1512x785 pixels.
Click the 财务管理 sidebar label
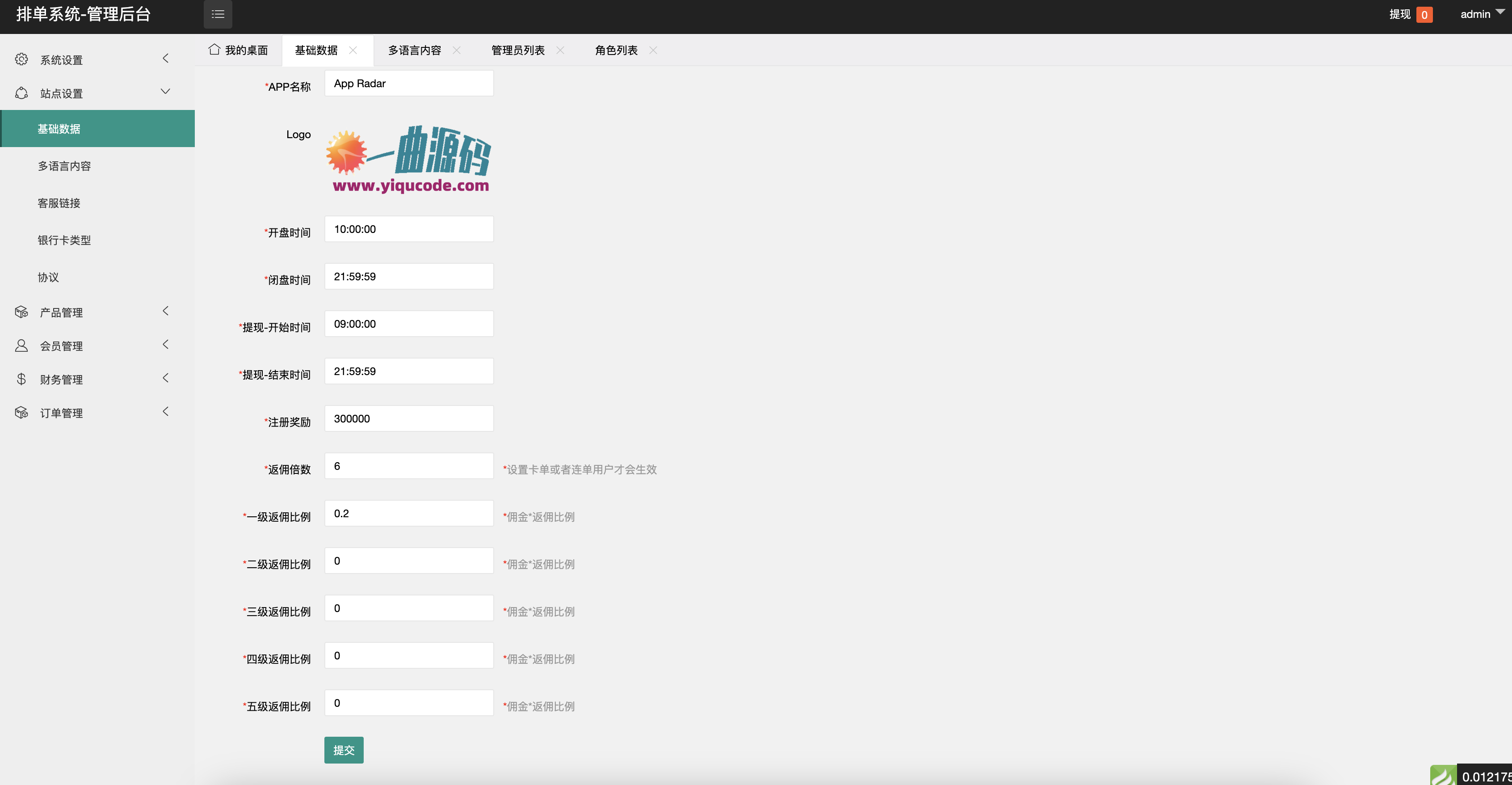(x=61, y=379)
